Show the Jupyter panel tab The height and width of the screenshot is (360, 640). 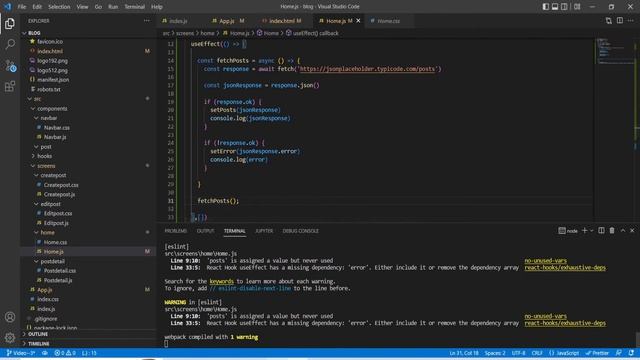coord(264,231)
